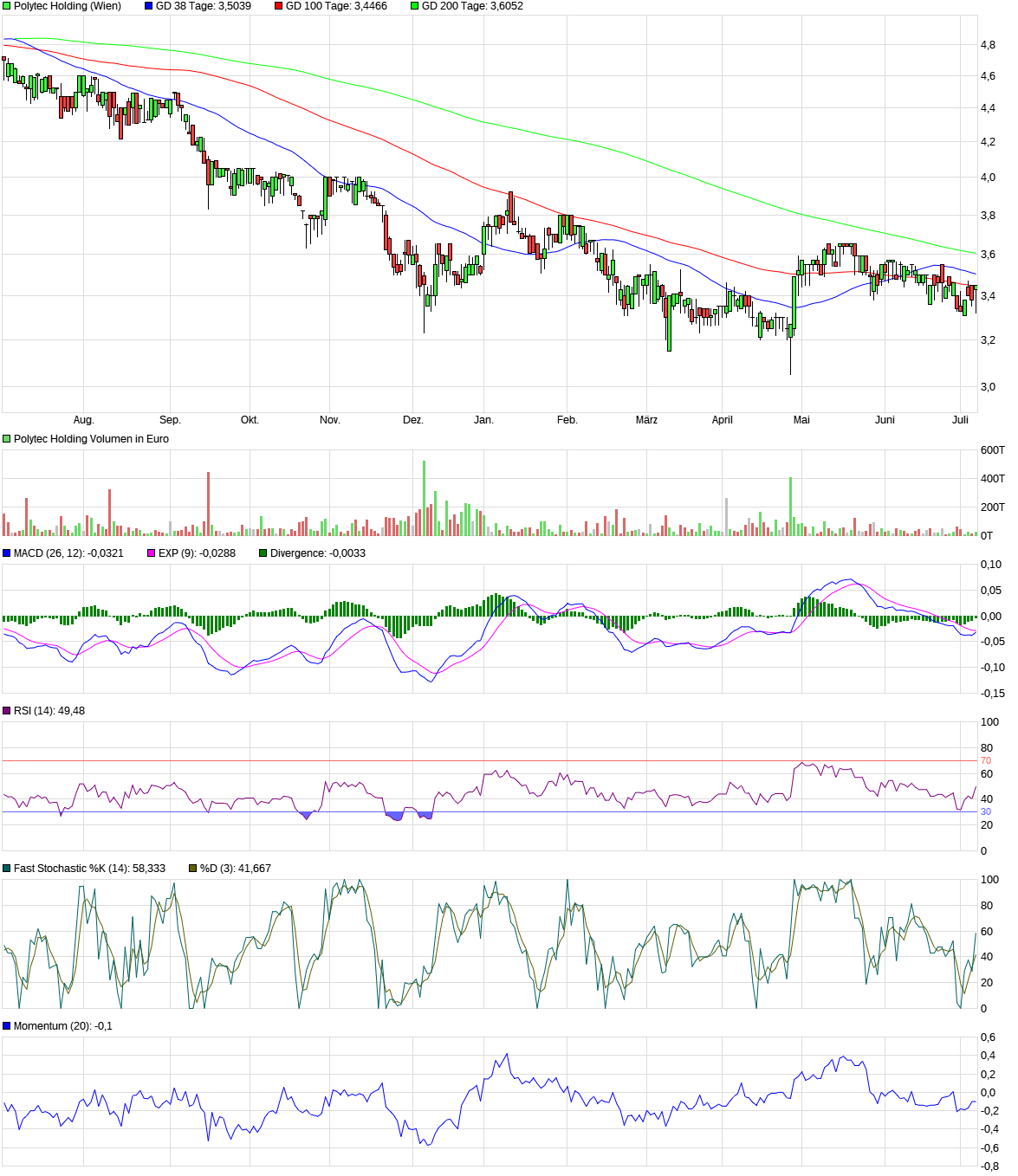The width and height of the screenshot is (1018, 1176).
Task: Click 'Divergence: -0,0033' label
Action: (x=318, y=553)
